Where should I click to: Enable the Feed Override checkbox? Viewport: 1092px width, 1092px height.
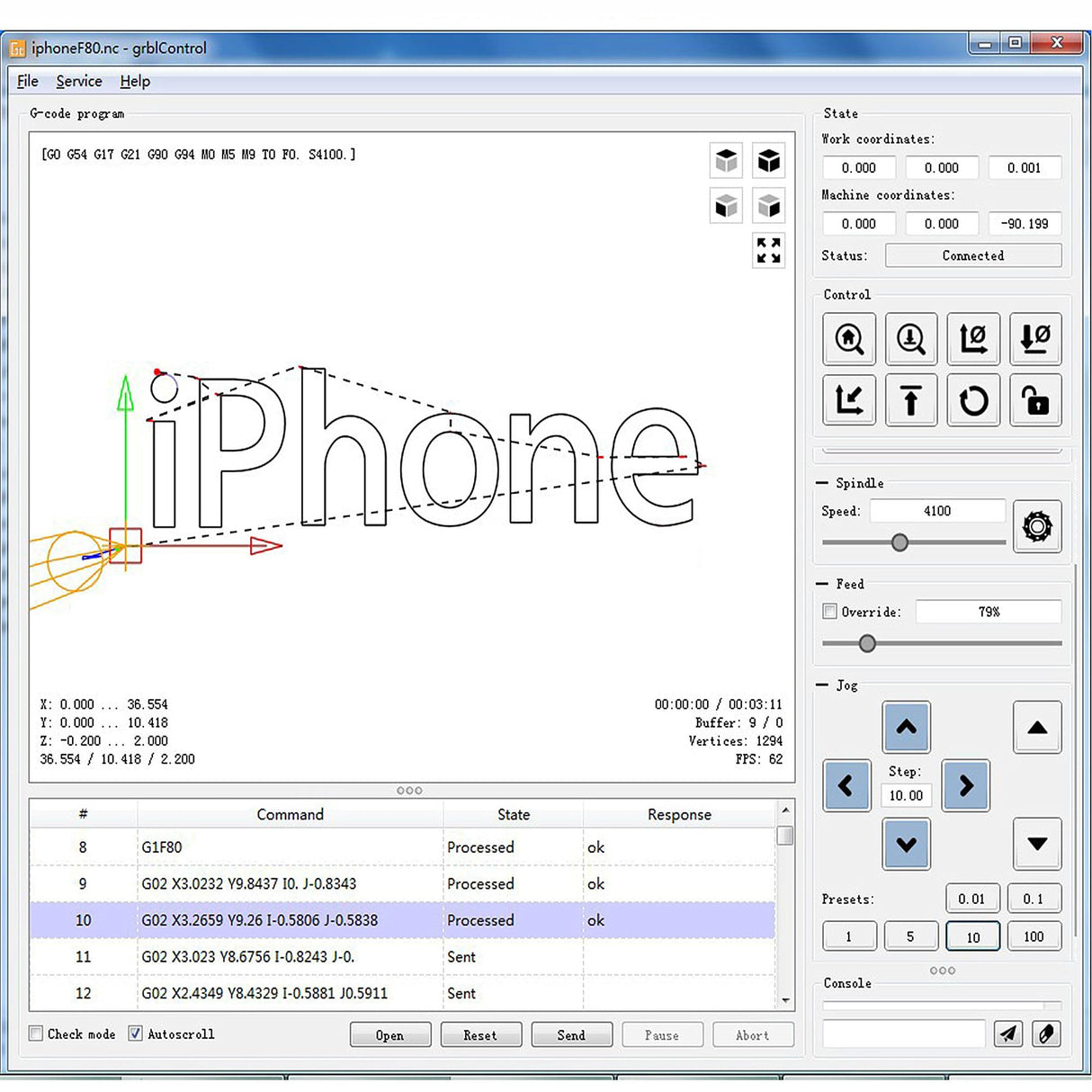(830, 612)
